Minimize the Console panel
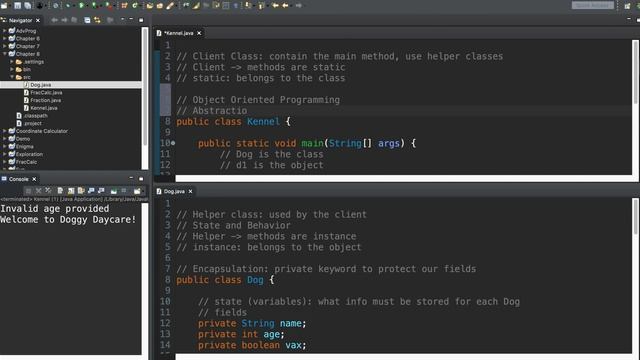The height and width of the screenshot is (360, 640). pyautogui.click(x=131, y=178)
